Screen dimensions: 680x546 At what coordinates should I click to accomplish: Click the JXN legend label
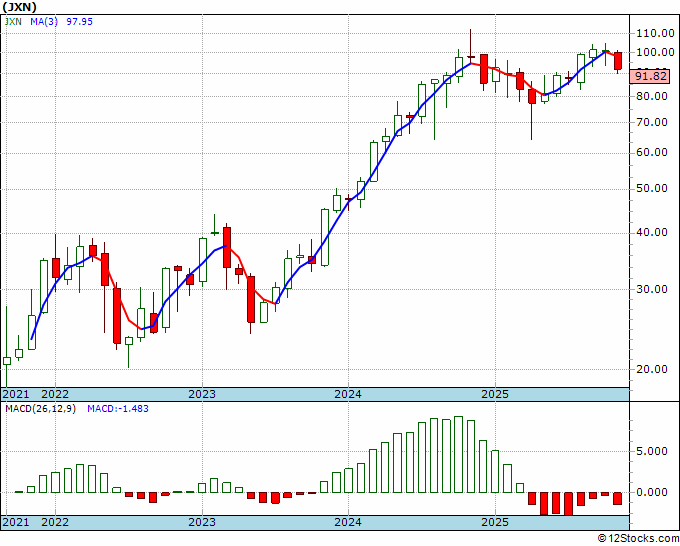pos(13,22)
